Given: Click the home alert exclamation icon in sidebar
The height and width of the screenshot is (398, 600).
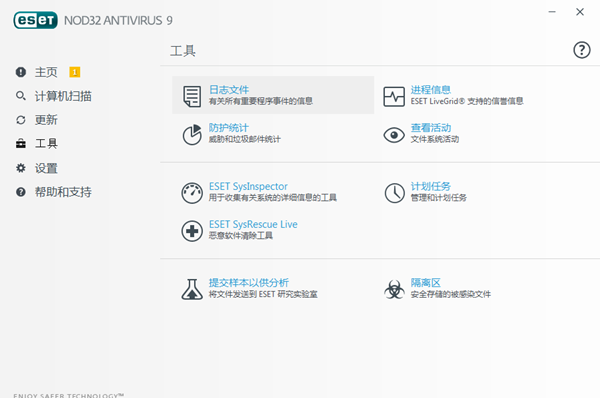Looking at the screenshot, I should [x=21, y=72].
